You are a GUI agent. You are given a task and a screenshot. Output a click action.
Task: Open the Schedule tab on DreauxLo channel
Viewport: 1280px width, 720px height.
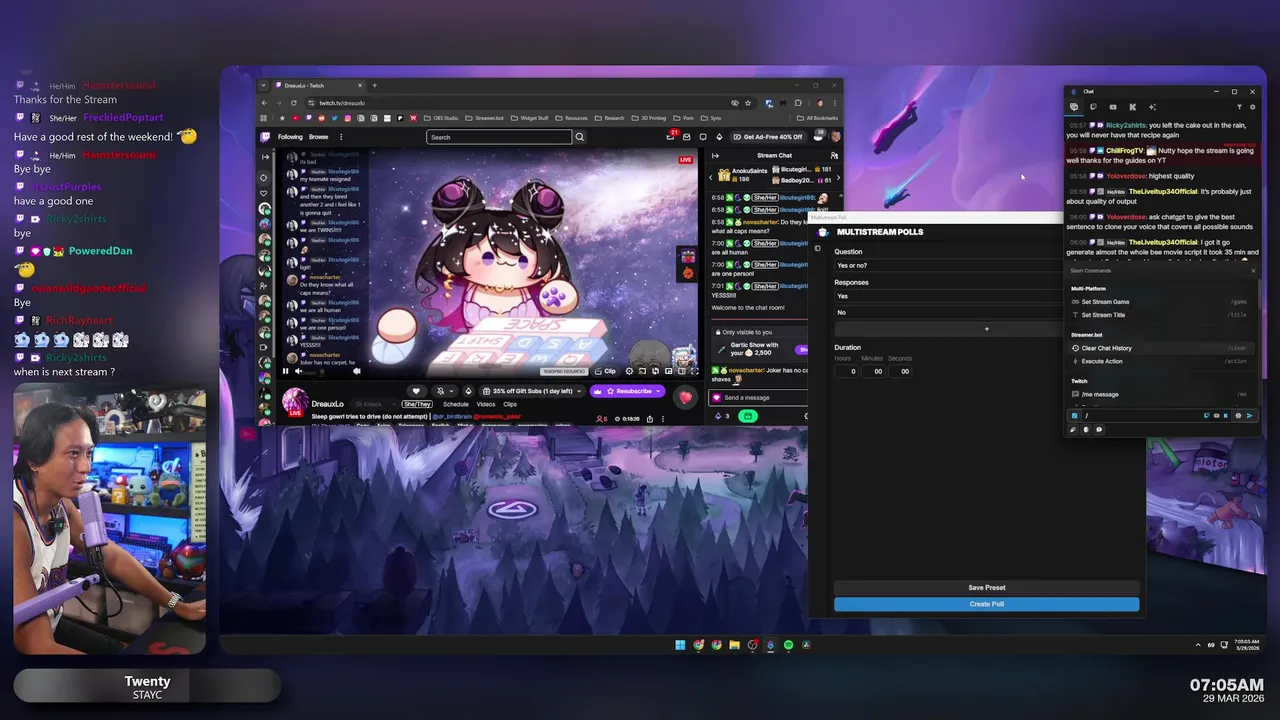(456, 404)
